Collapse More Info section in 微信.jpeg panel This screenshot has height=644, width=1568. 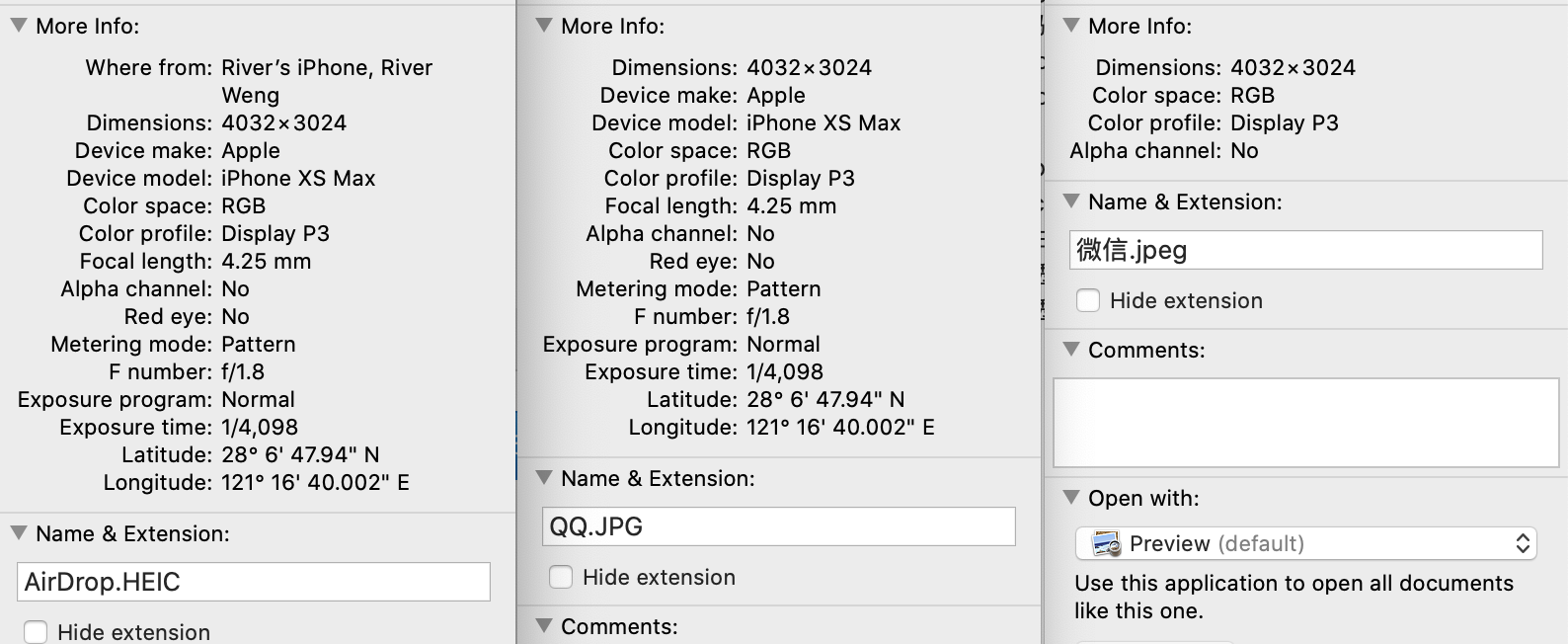(1070, 26)
